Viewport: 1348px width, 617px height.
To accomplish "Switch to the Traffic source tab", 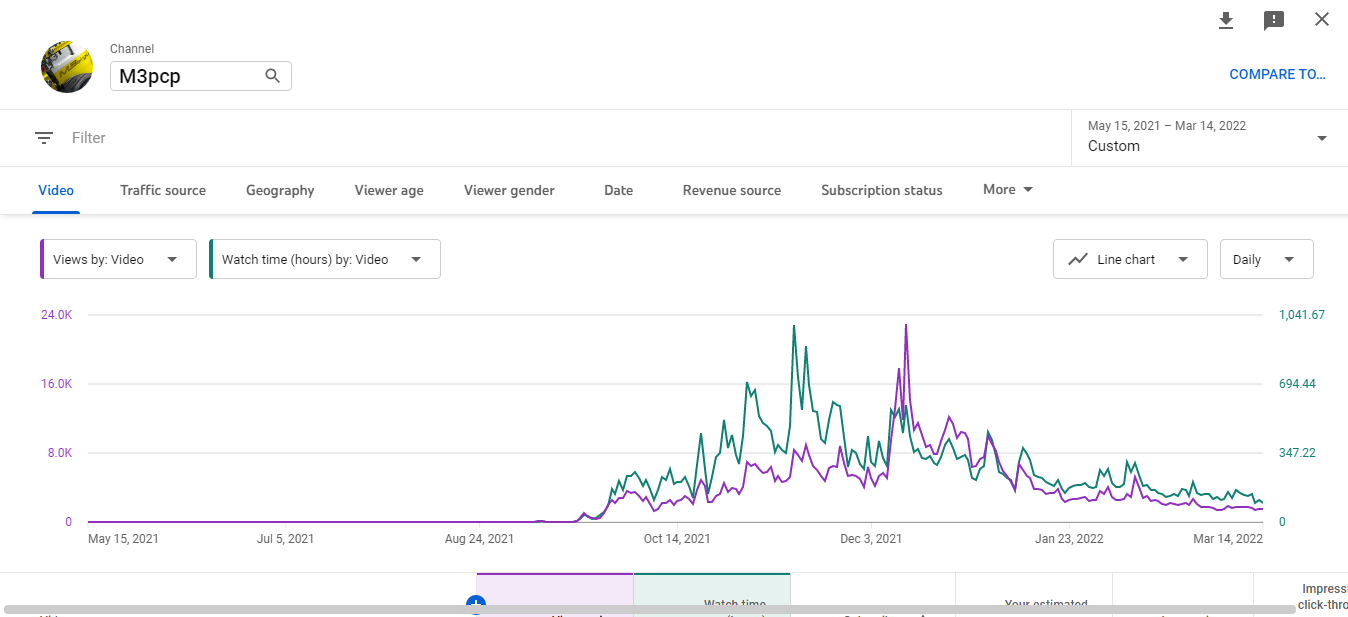I will [163, 190].
